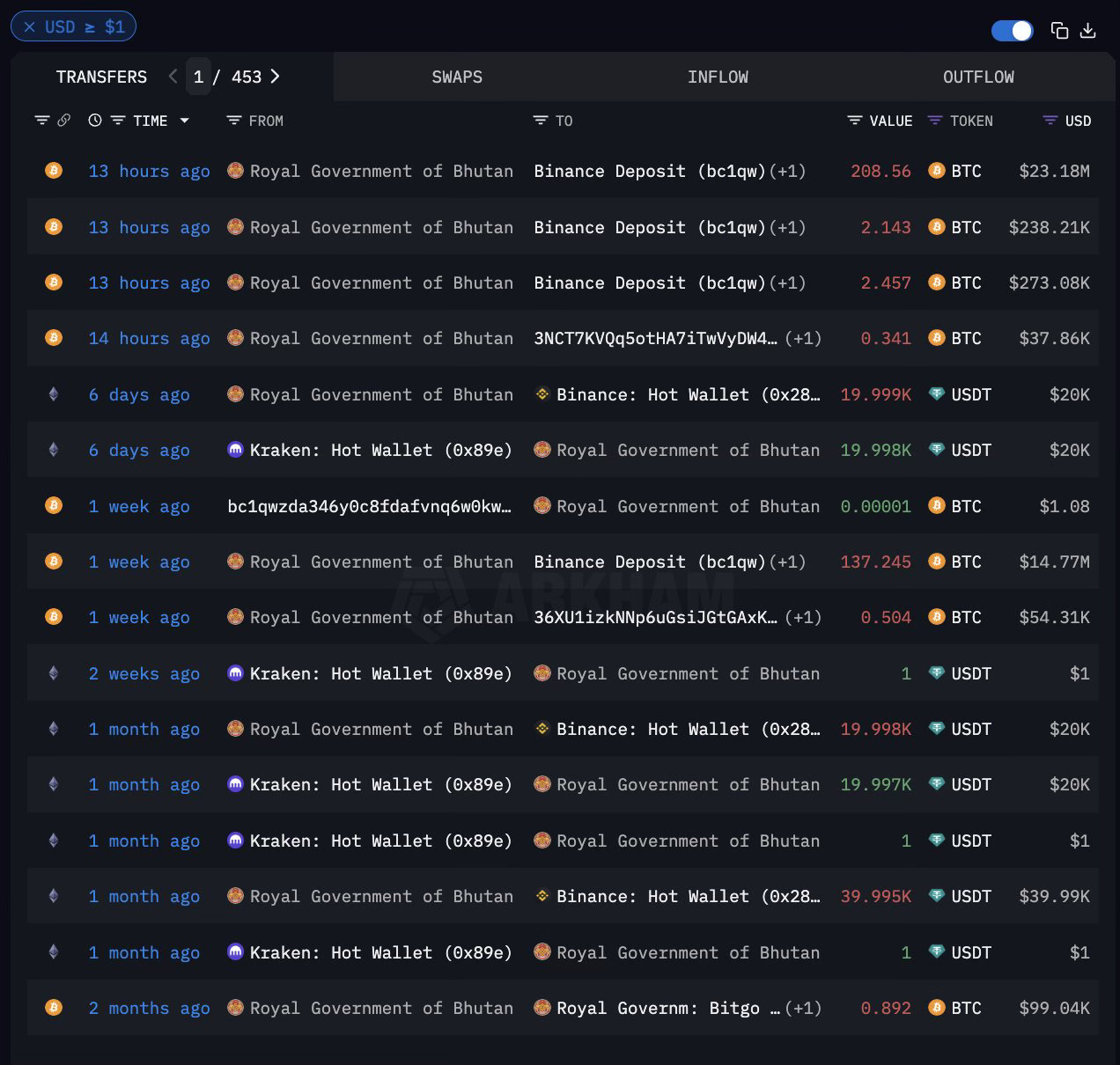Open '2 weeks ago' transaction link
Viewport: 1120px width, 1065px height.
coord(144,674)
